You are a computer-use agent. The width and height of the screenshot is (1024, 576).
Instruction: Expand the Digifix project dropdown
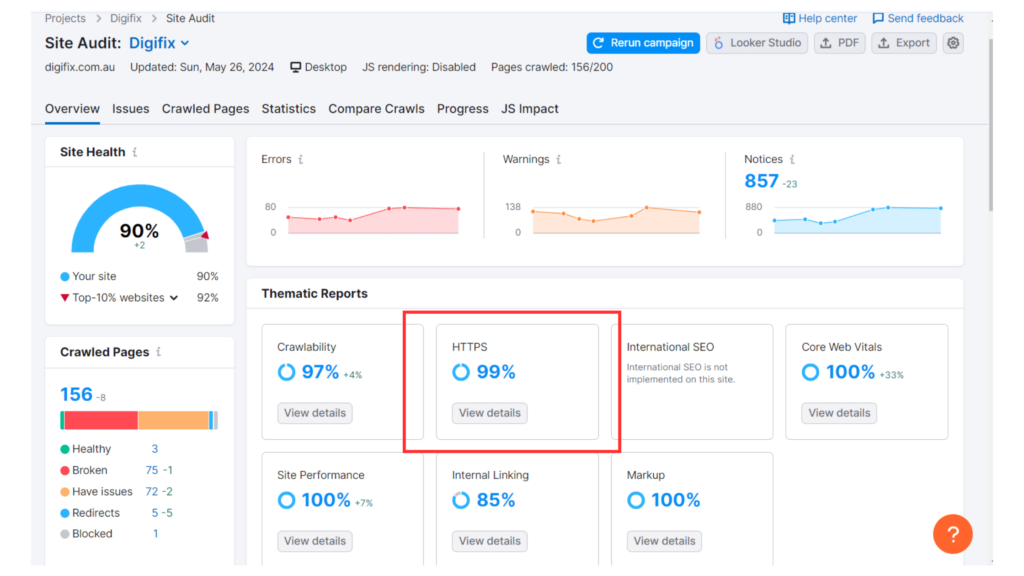(159, 43)
